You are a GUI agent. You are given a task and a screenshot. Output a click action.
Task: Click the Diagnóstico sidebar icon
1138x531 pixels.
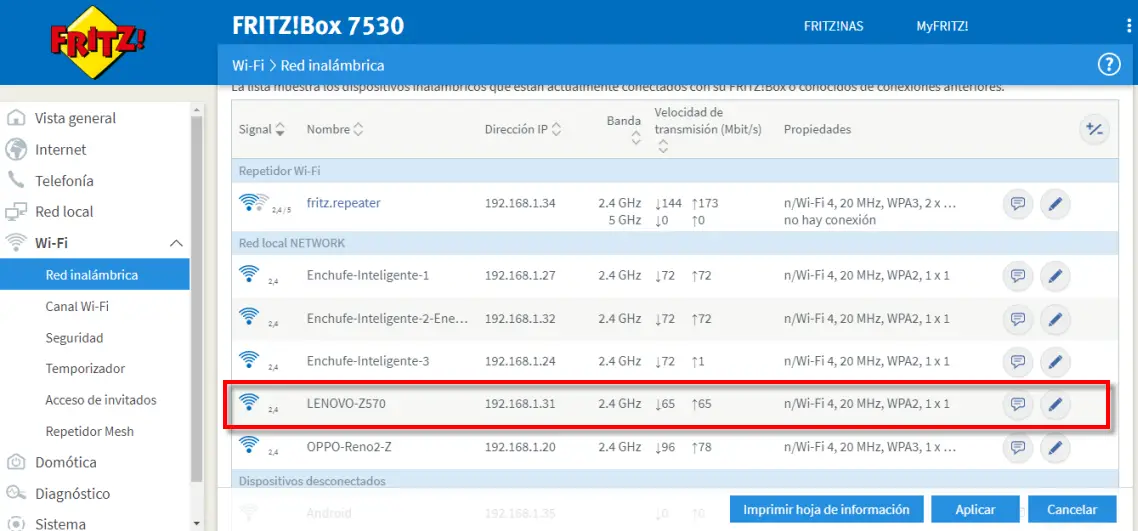click(x=16, y=493)
